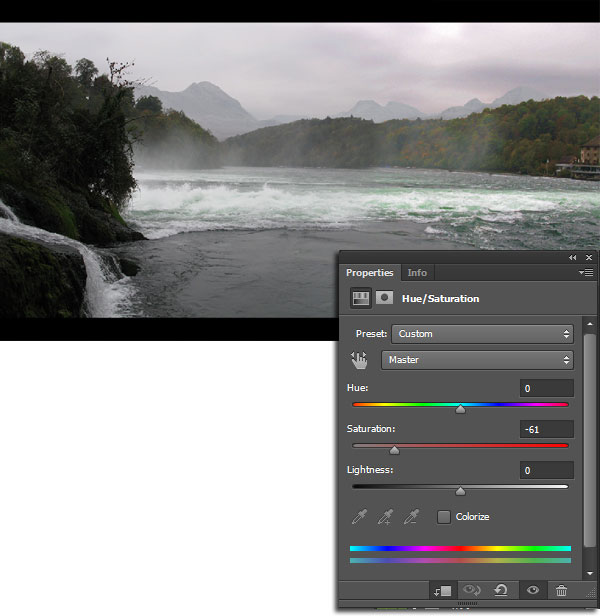
Task: Click the Lightness: label
Action: 370,469
